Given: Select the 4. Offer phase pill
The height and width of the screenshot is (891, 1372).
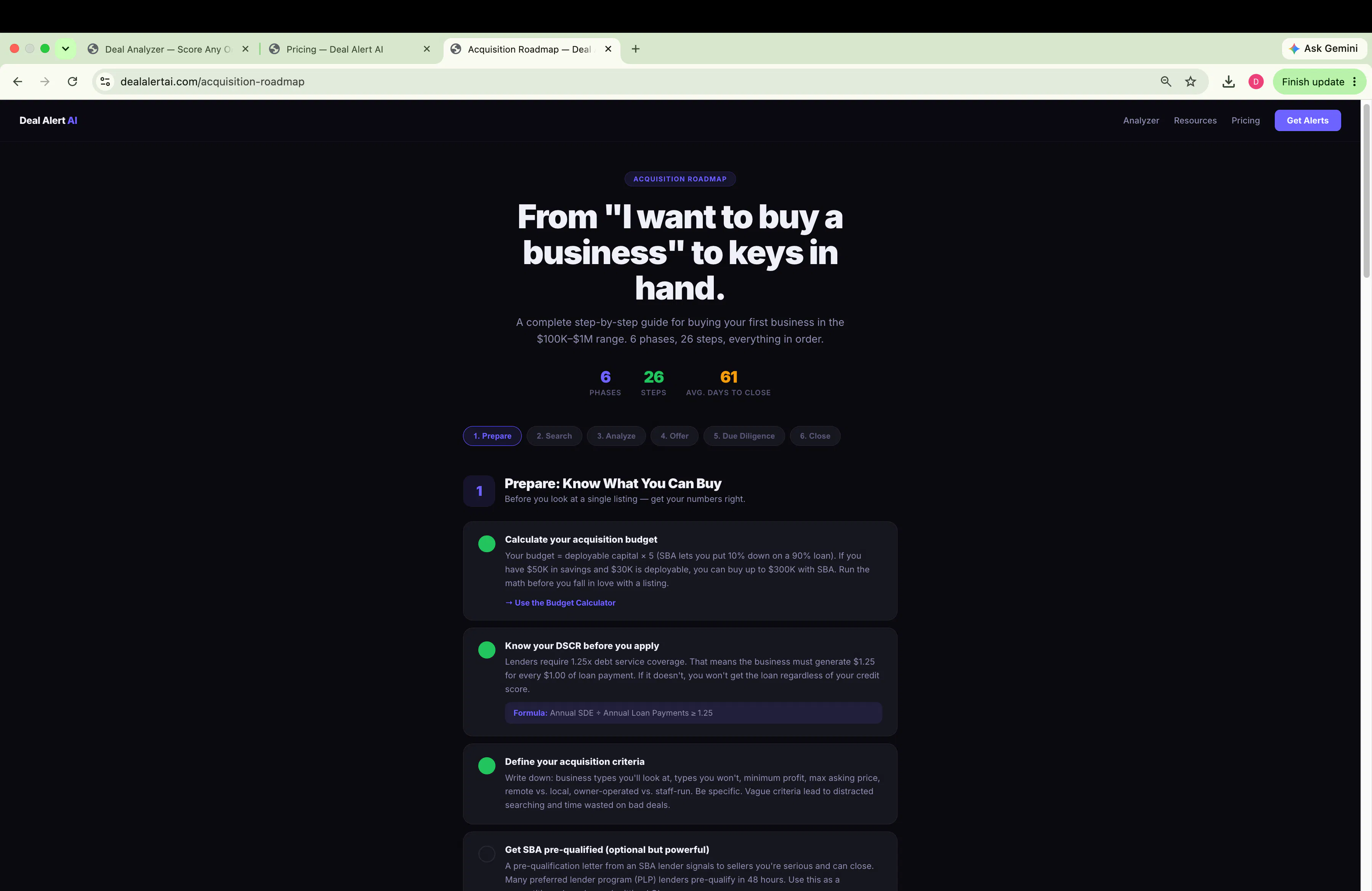Looking at the screenshot, I should pos(675,436).
